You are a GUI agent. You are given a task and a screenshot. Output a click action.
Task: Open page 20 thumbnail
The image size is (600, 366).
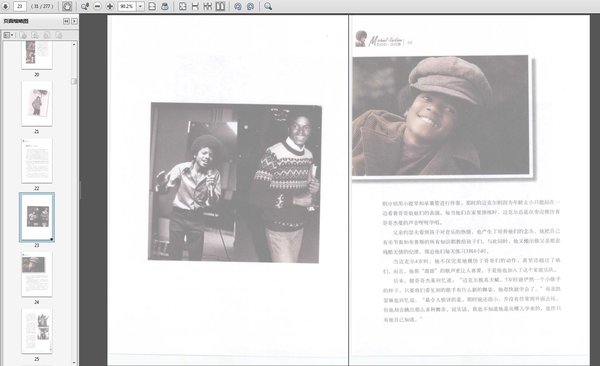pyautogui.click(x=37, y=55)
